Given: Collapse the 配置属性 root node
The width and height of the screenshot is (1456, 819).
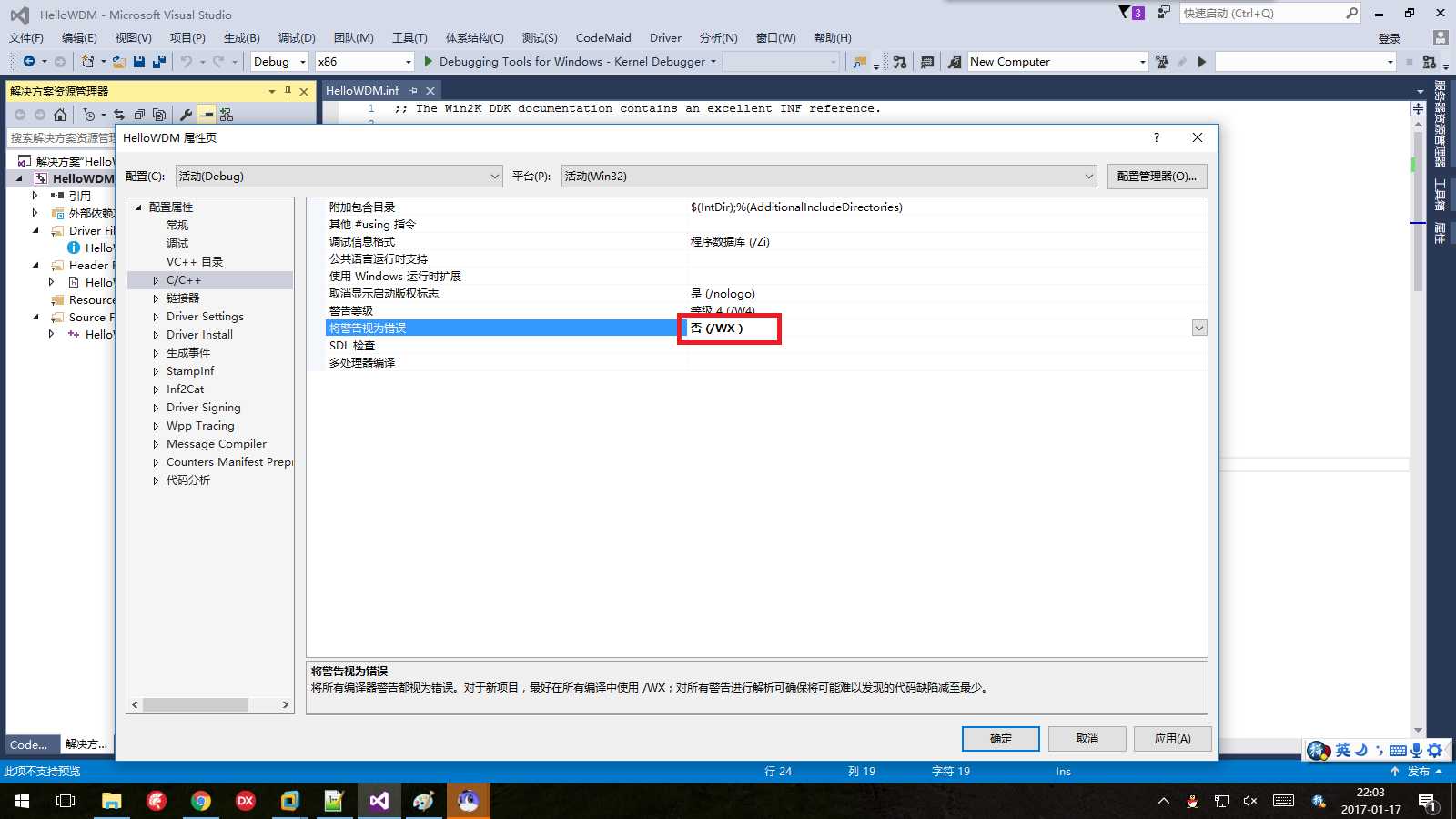Looking at the screenshot, I should pos(139,207).
